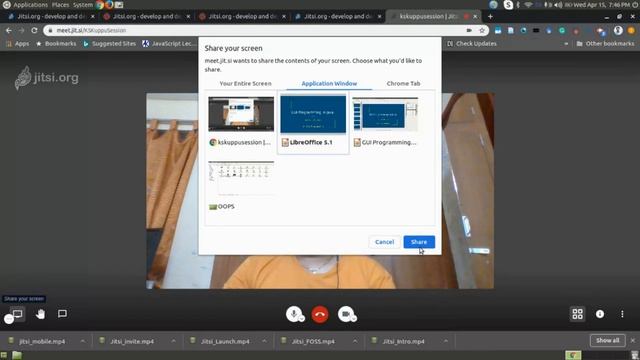
Task: Open Other bookmarks folder
Action: tap(605, 43)
